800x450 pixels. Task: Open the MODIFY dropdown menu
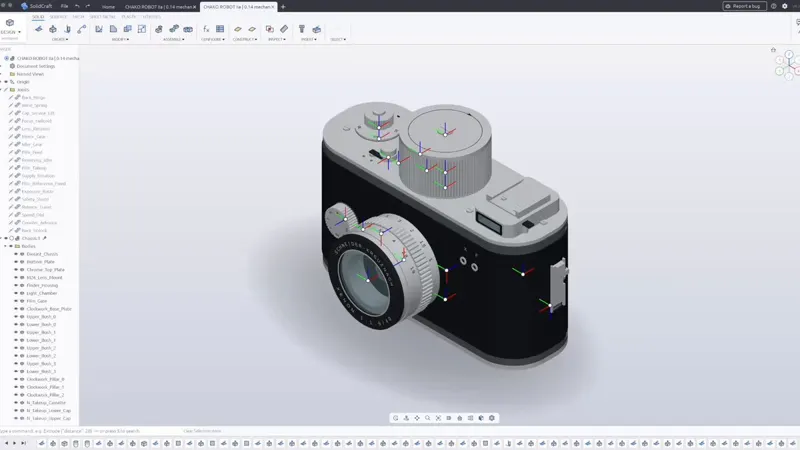point(120,39)
